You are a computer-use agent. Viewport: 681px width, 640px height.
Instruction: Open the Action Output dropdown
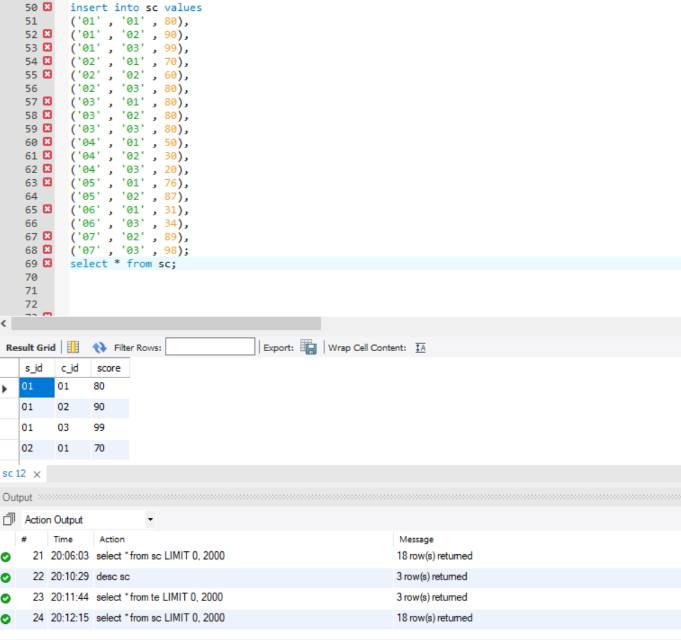click(x=150, y=520)
